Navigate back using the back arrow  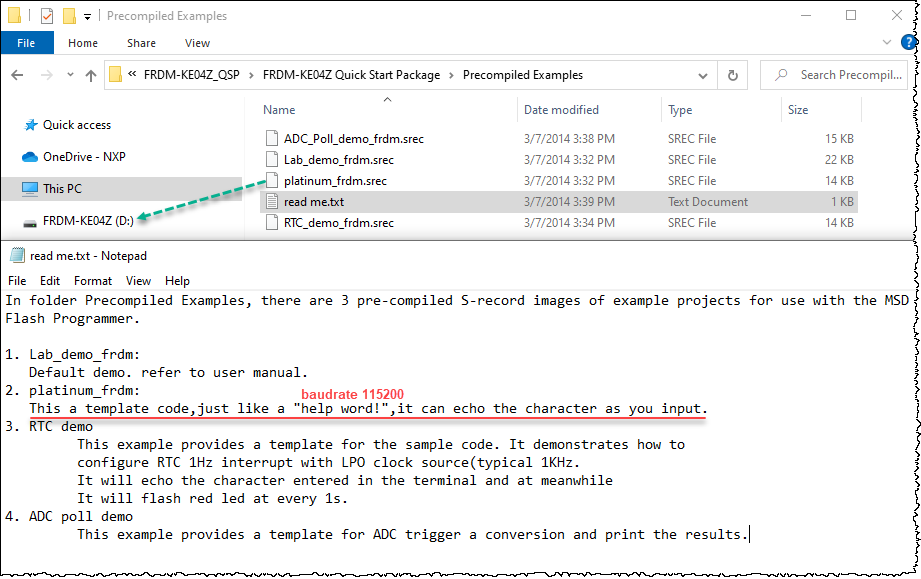tap(16, 75)
